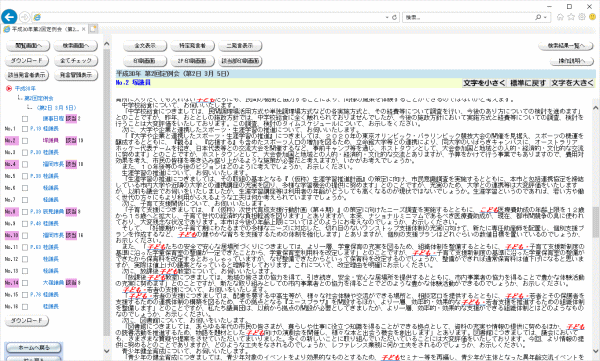The width and height of the screenshot is (600, 361).
Task: Expand the address bar dropdown arrow
Action: pyautogui.click(x=387, y=18)
